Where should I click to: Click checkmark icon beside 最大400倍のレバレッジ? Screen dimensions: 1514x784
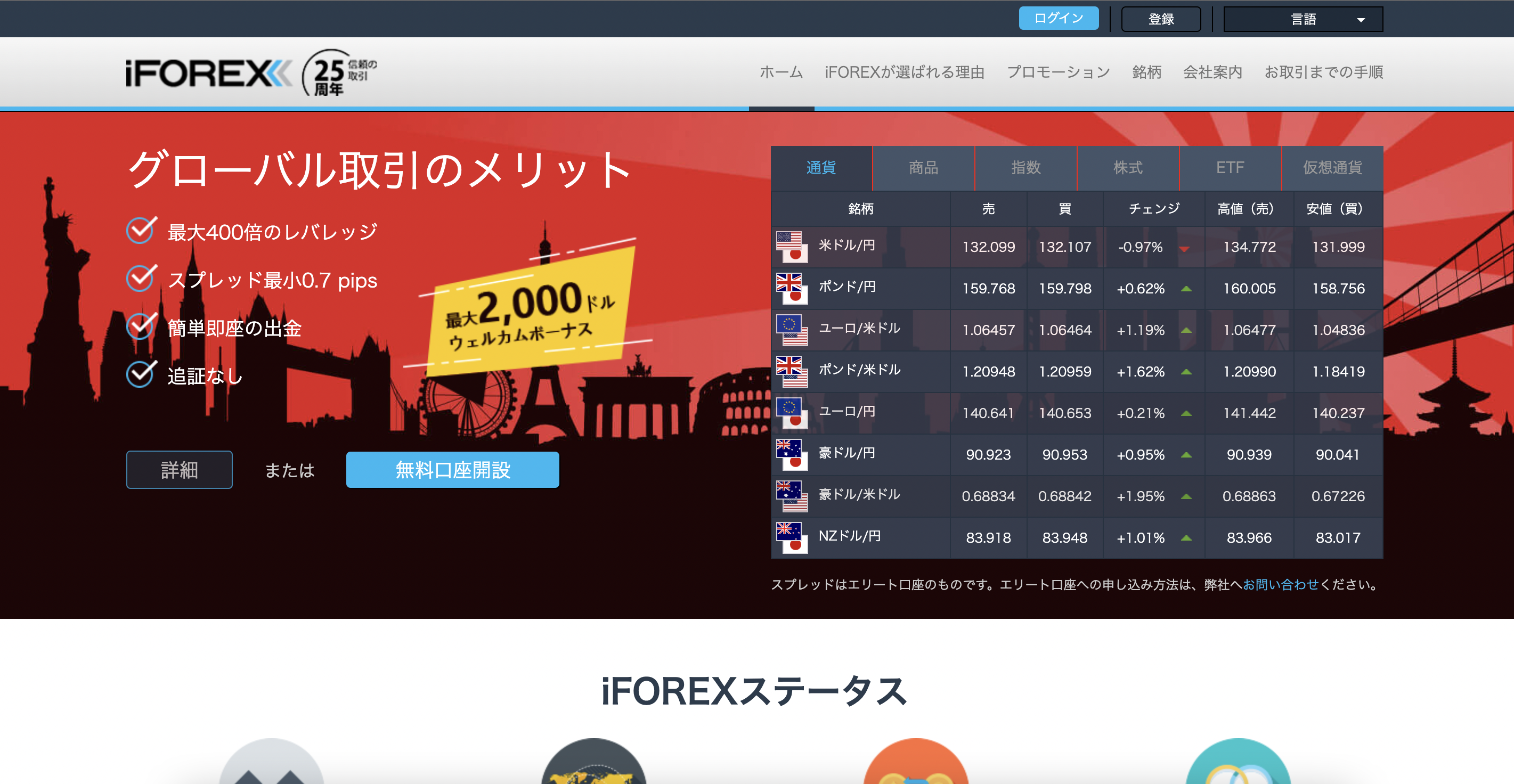point(142,230)
